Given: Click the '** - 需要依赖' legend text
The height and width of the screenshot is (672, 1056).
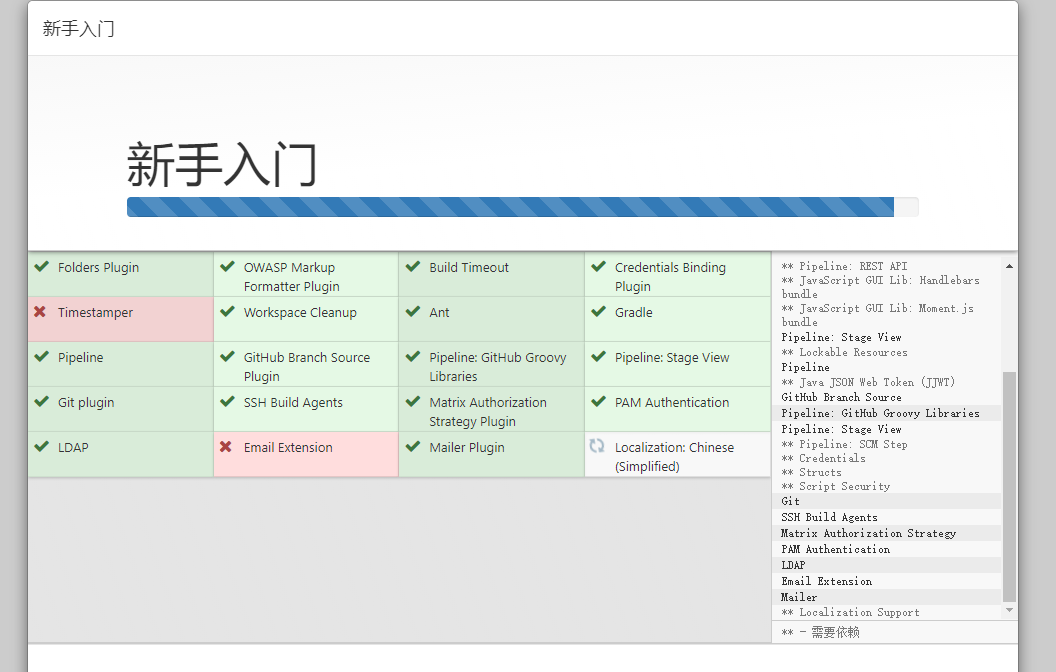Looking at the screenshot, I should (820, 632).
